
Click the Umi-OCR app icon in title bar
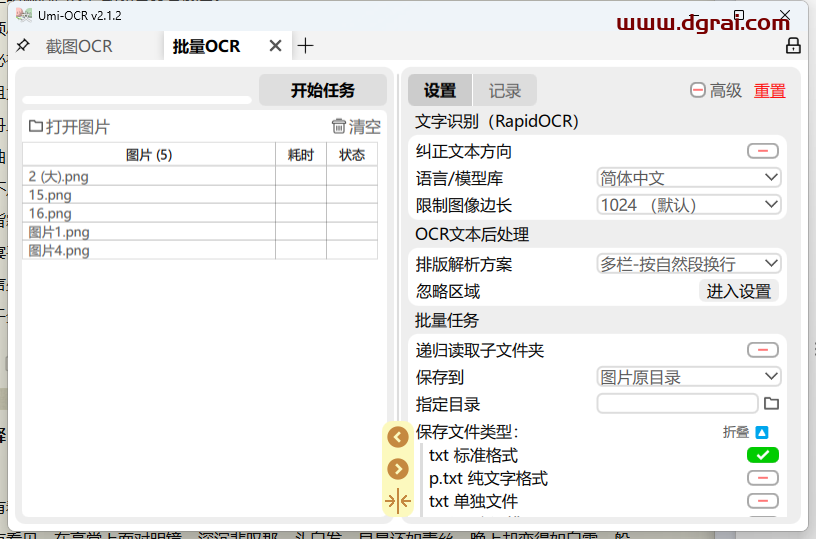[23, 15]
